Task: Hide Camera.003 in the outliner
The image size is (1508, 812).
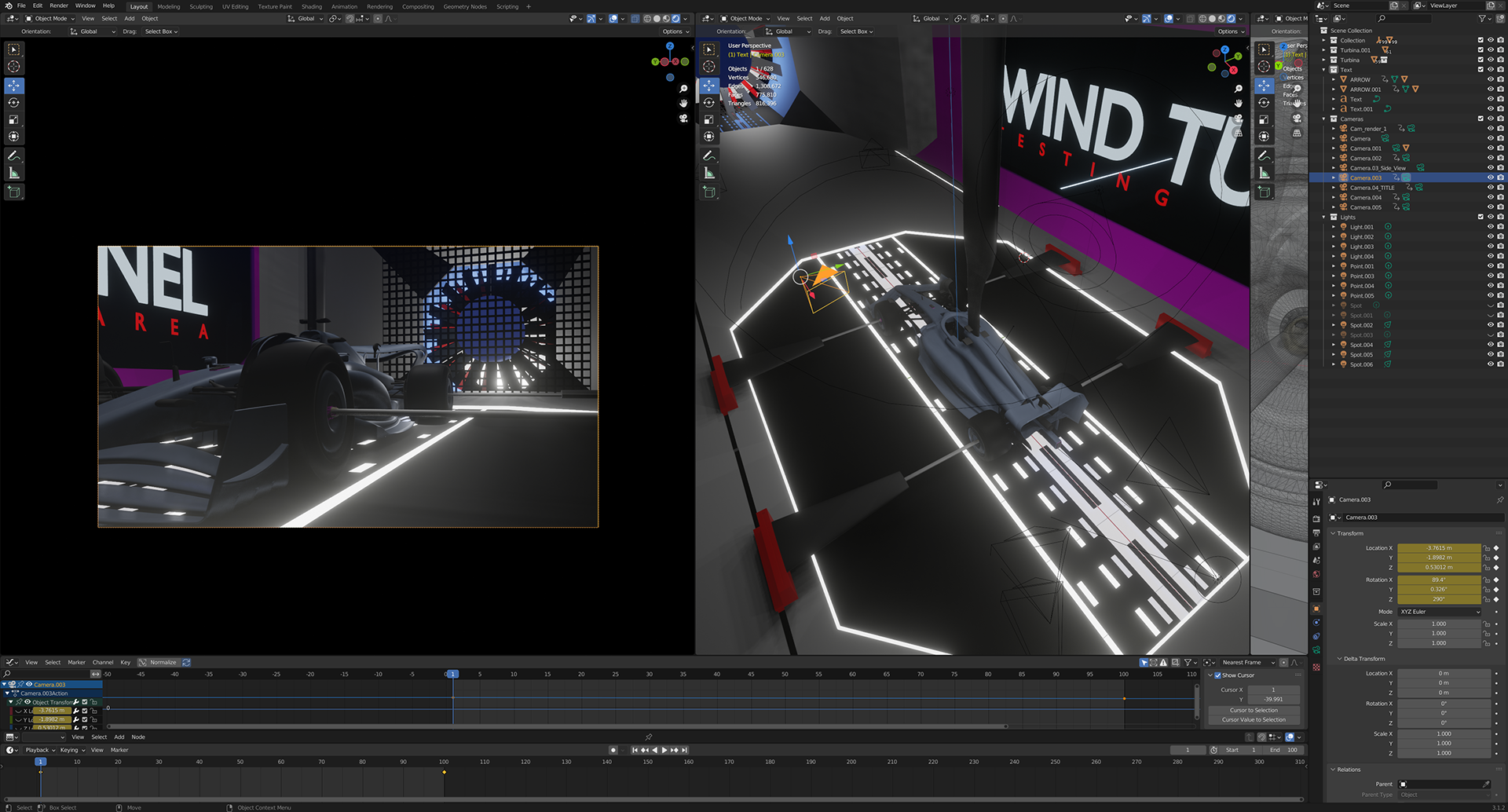Action: click(x=1490, y=177)
